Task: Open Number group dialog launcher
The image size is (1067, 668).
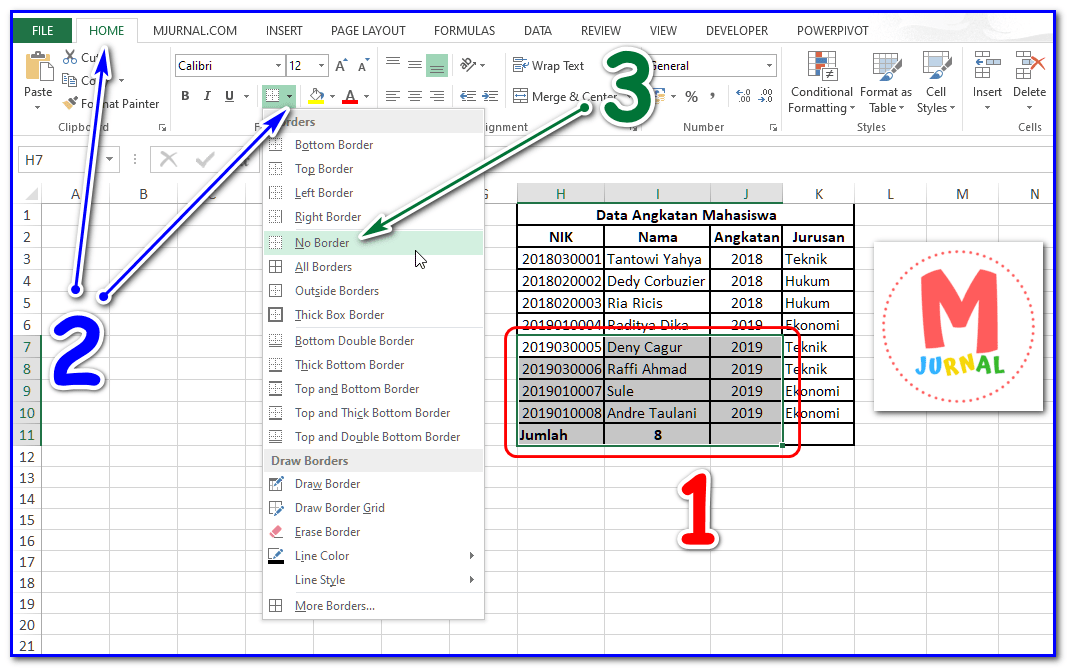Action: 773,127
